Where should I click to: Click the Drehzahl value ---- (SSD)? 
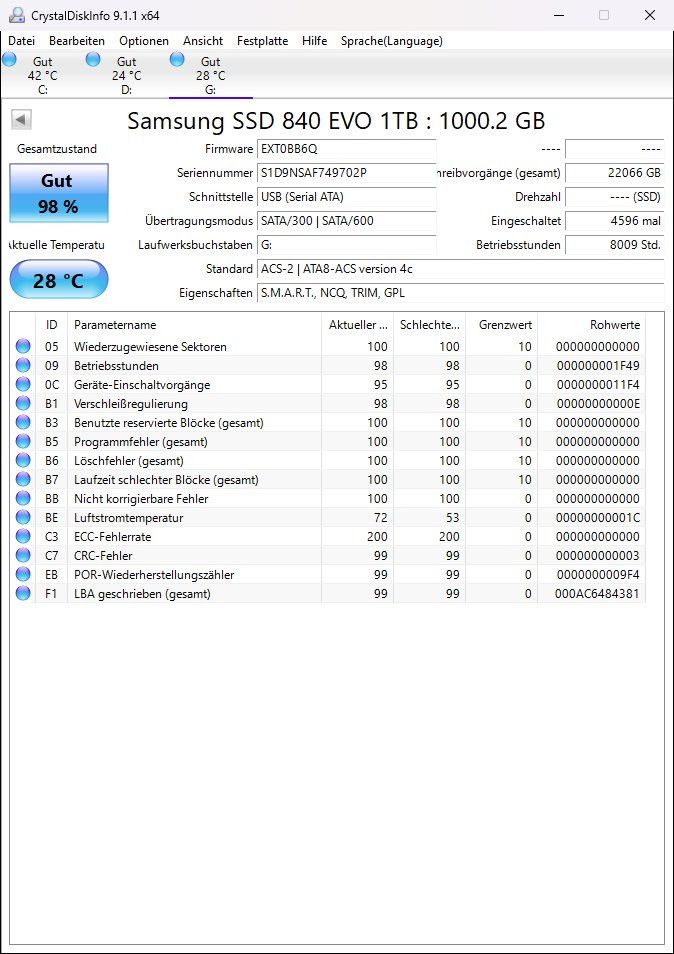(x=615, y=197)
